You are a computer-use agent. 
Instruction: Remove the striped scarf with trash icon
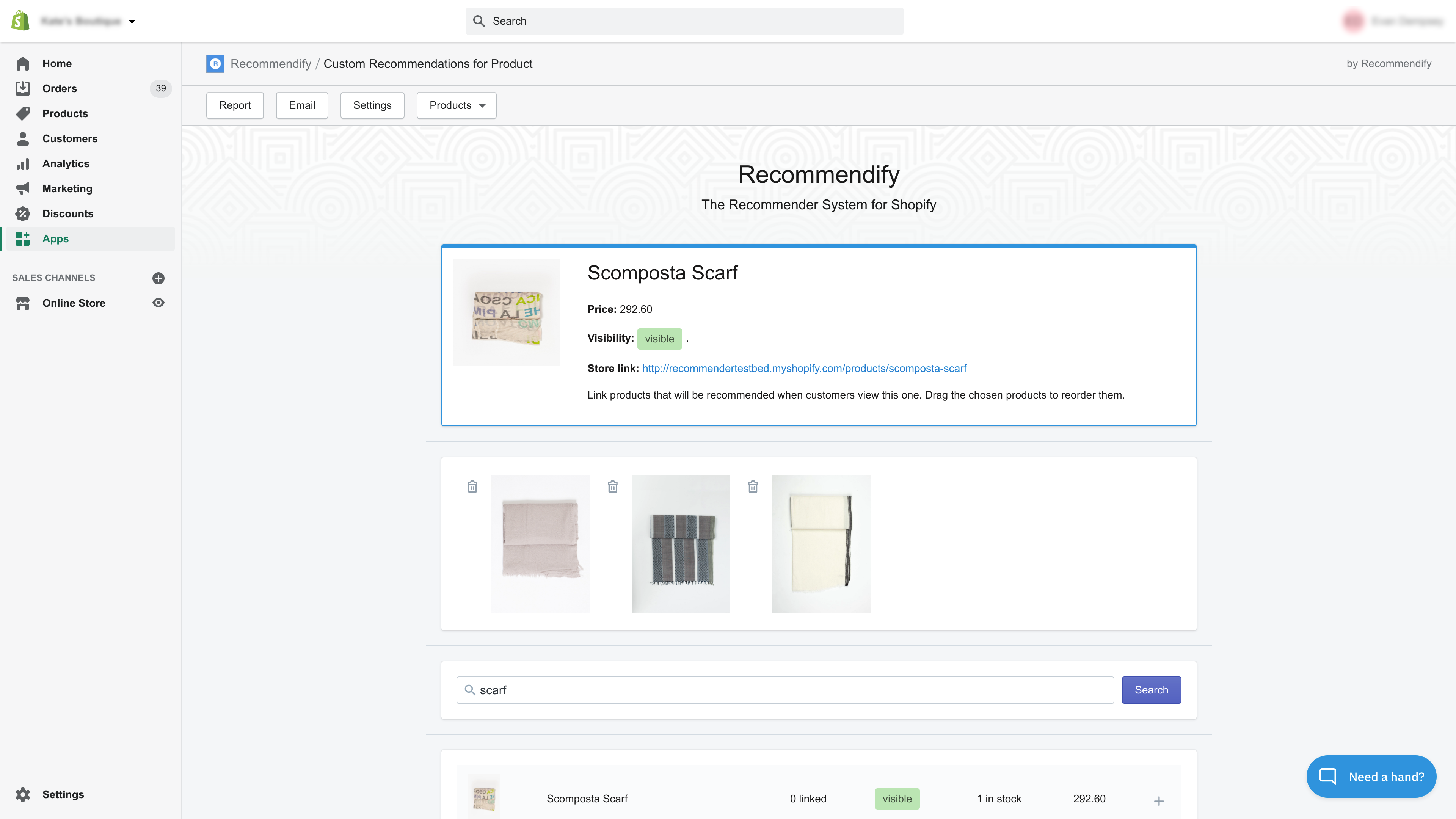tap(613, 486)
